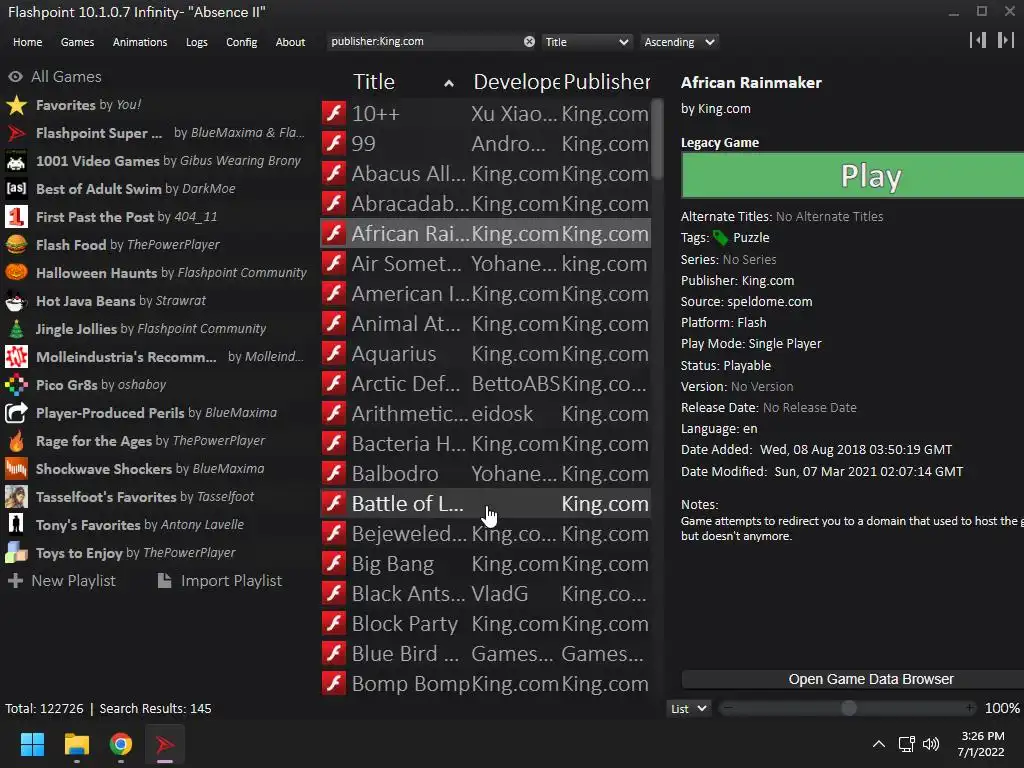
Task: Switch to the Animations tab
Action: [x=140, y=42]
